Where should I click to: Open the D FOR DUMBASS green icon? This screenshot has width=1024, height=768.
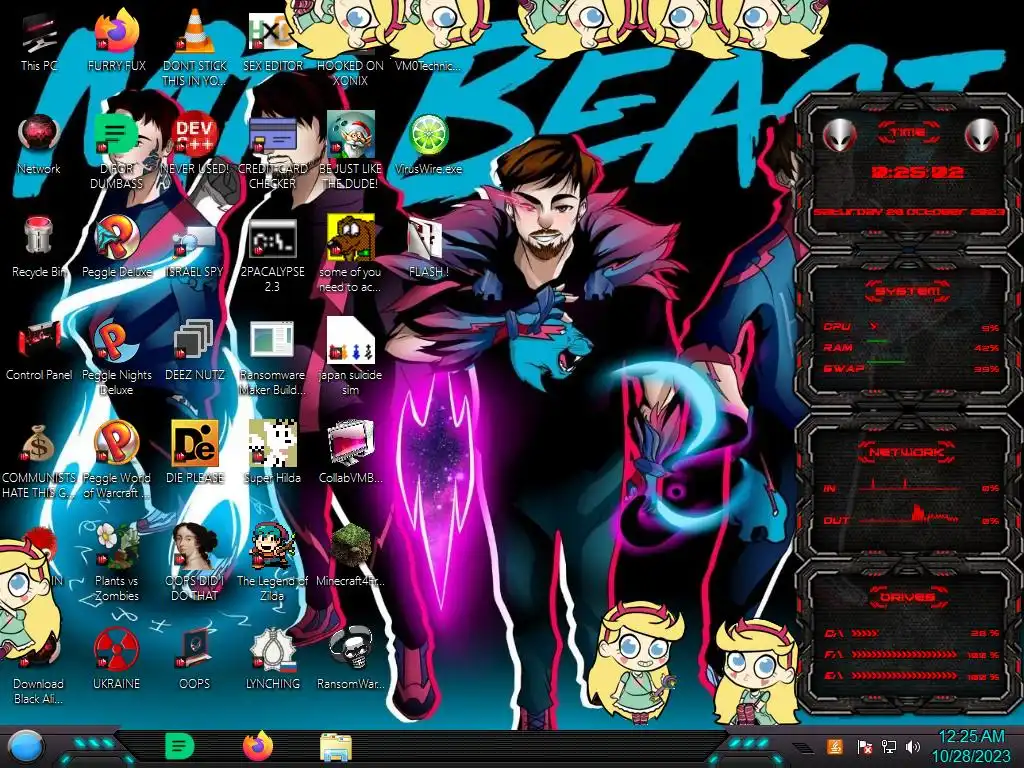click(x=117, y=152)
